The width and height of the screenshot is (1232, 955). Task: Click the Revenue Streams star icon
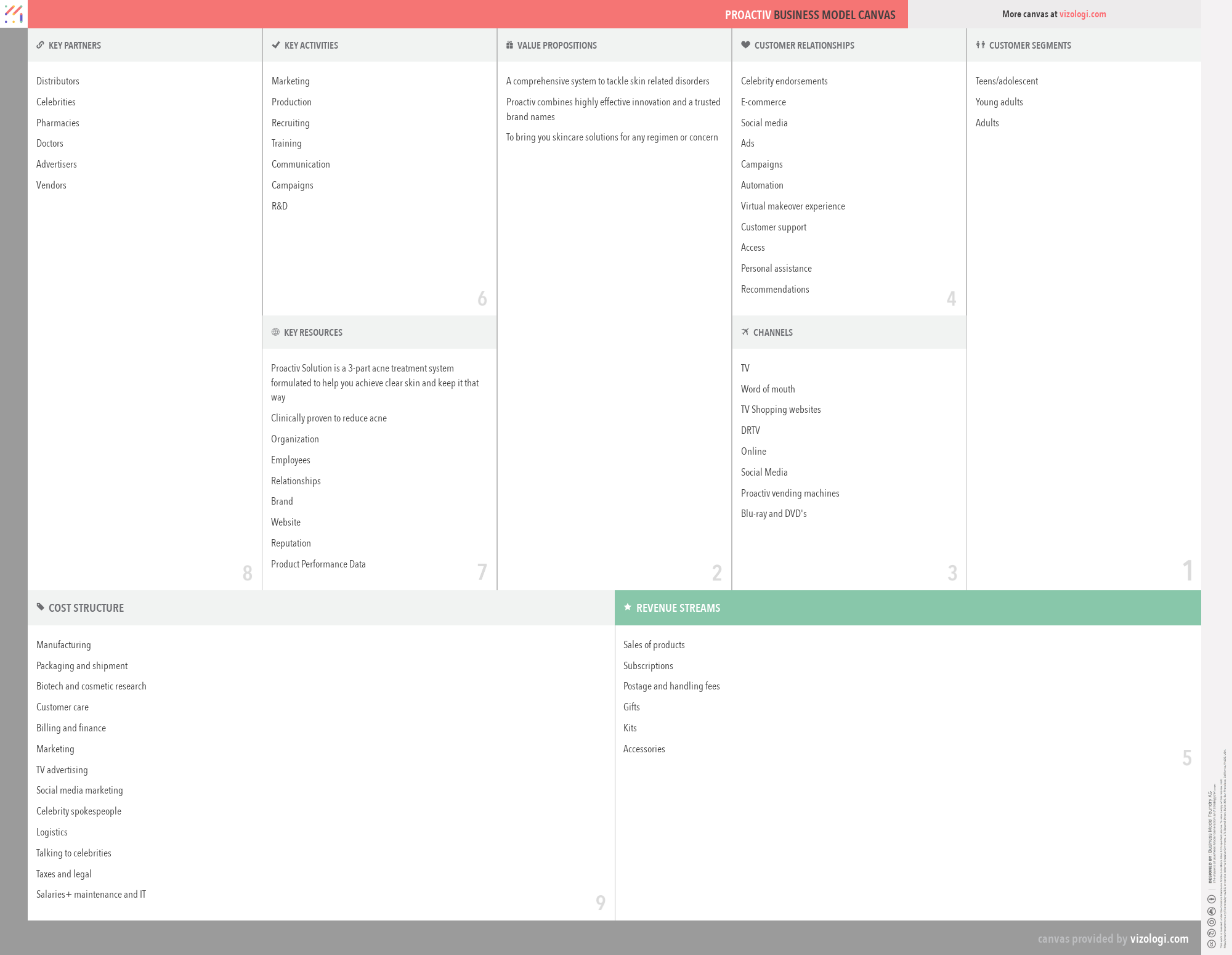coord(628,608)
